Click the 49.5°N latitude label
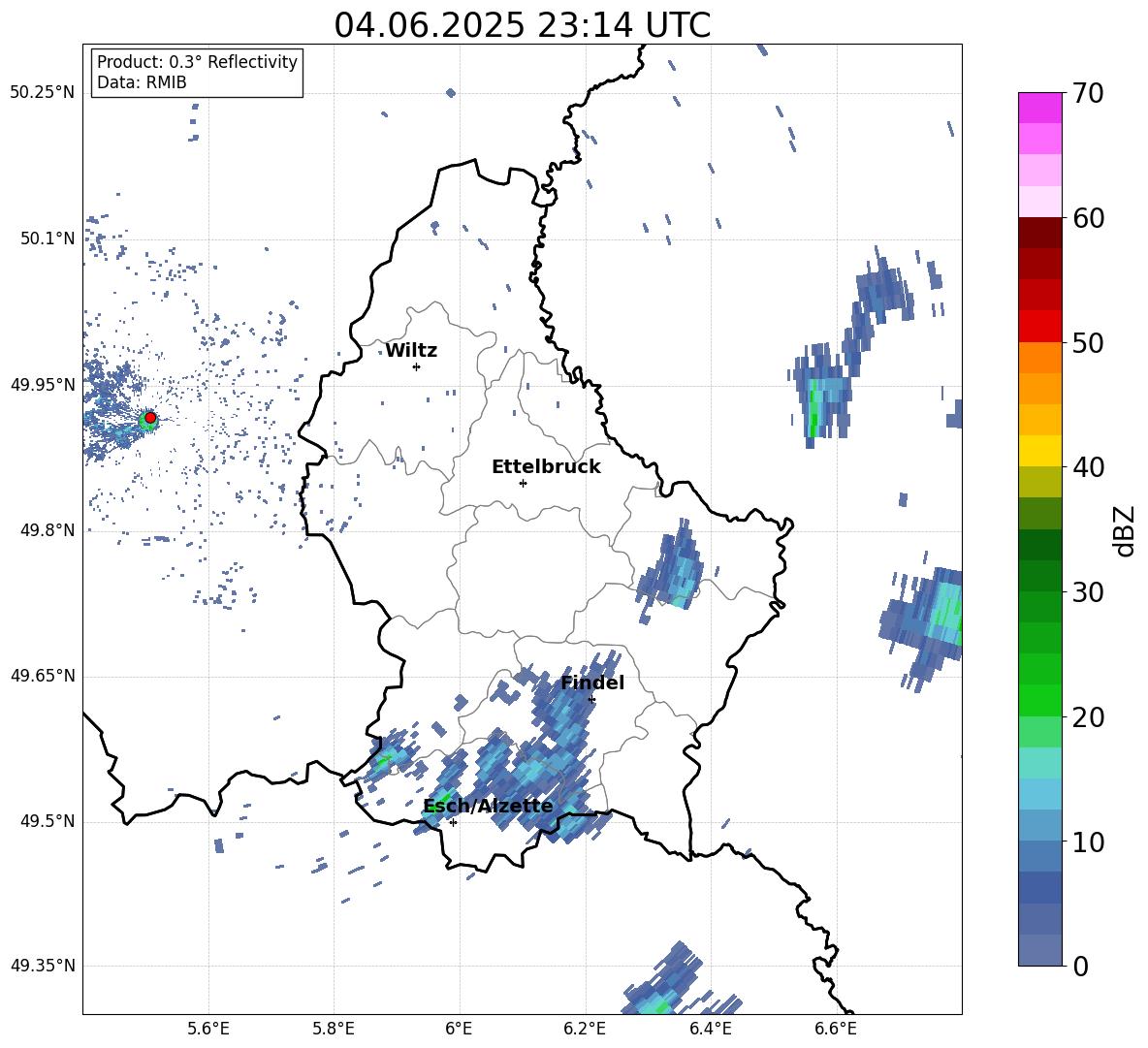The height and width of the screenshot is (1048, 1148). coord(48,821)
